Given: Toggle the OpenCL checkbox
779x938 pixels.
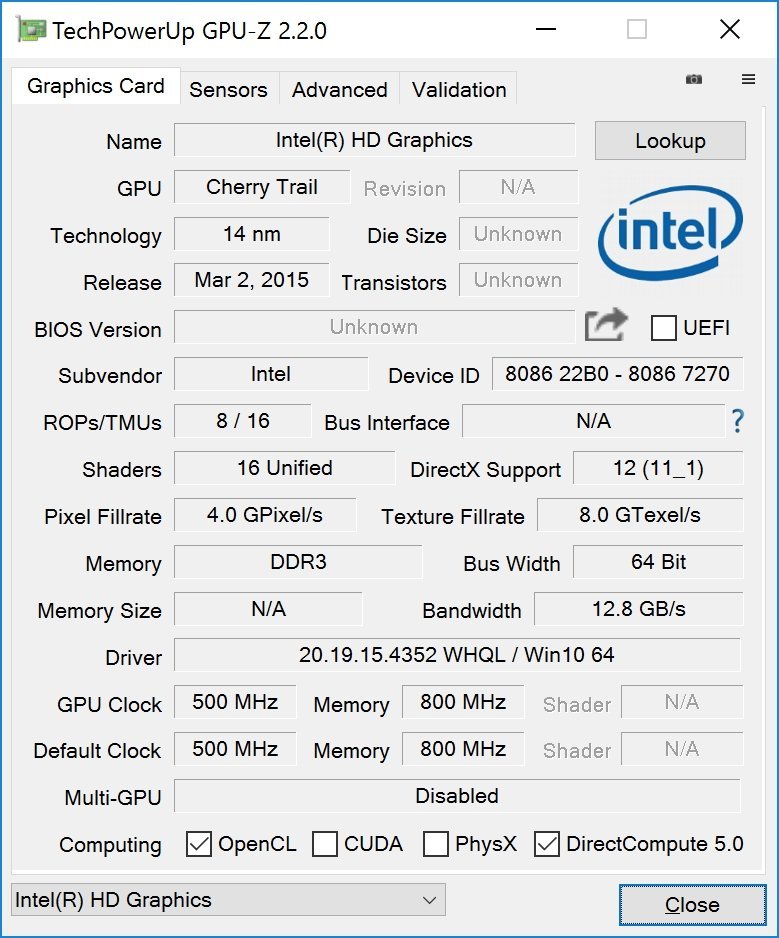Looking at the screenshot, I should pos(199,844).
